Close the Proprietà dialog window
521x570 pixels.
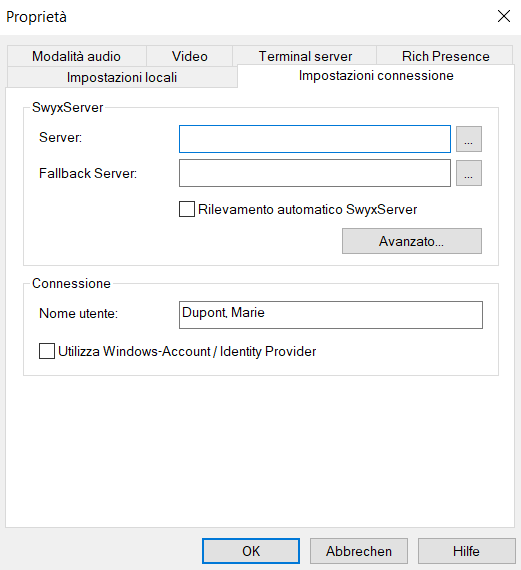click(504, 16)
